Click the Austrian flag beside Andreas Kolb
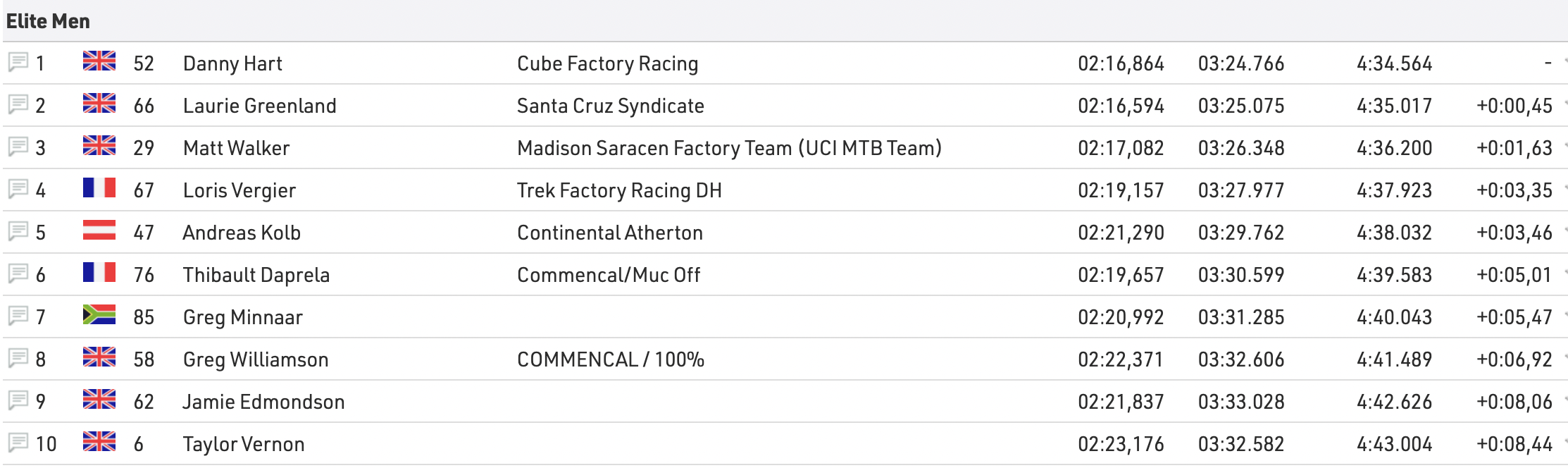The width and height of the screenshot is (1568, 468). click(x=99, y=230)
